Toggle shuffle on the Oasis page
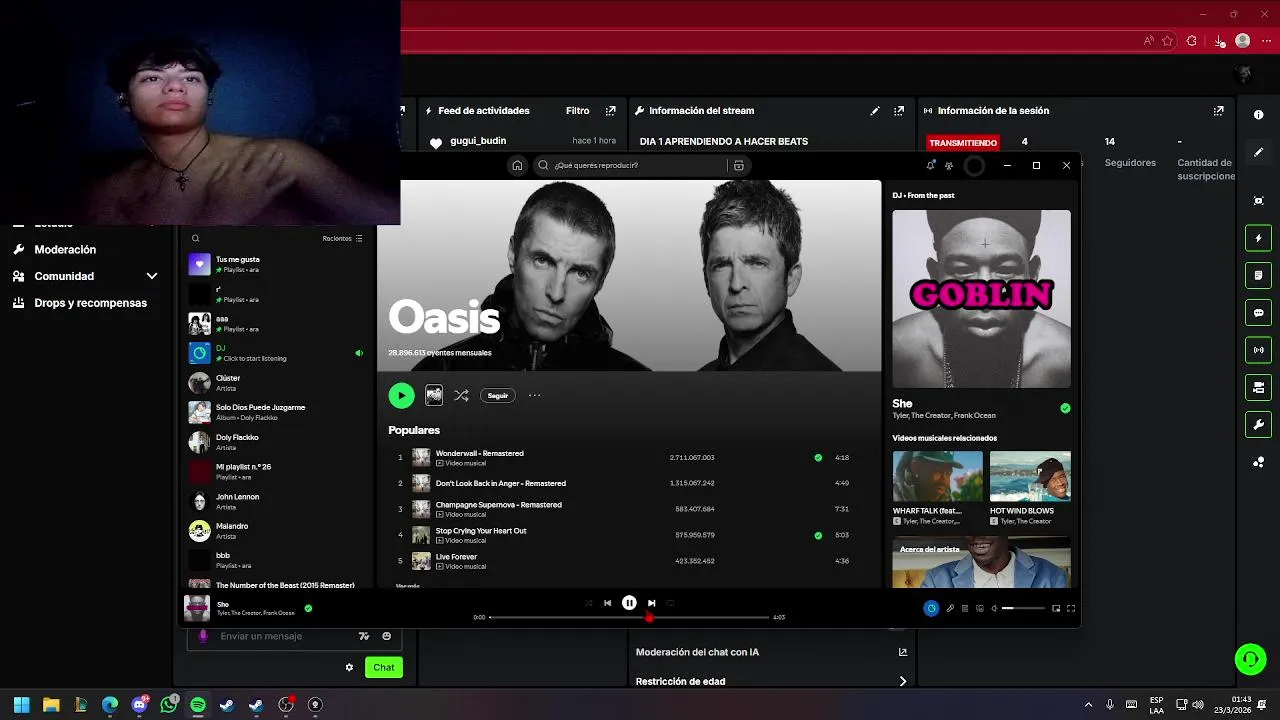The image size is (1280, 720). click(x=461, y=396)
